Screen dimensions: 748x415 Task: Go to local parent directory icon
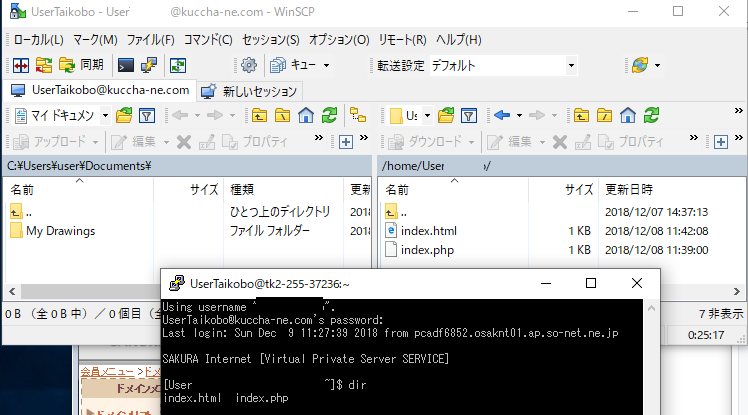tap(260, 115)
